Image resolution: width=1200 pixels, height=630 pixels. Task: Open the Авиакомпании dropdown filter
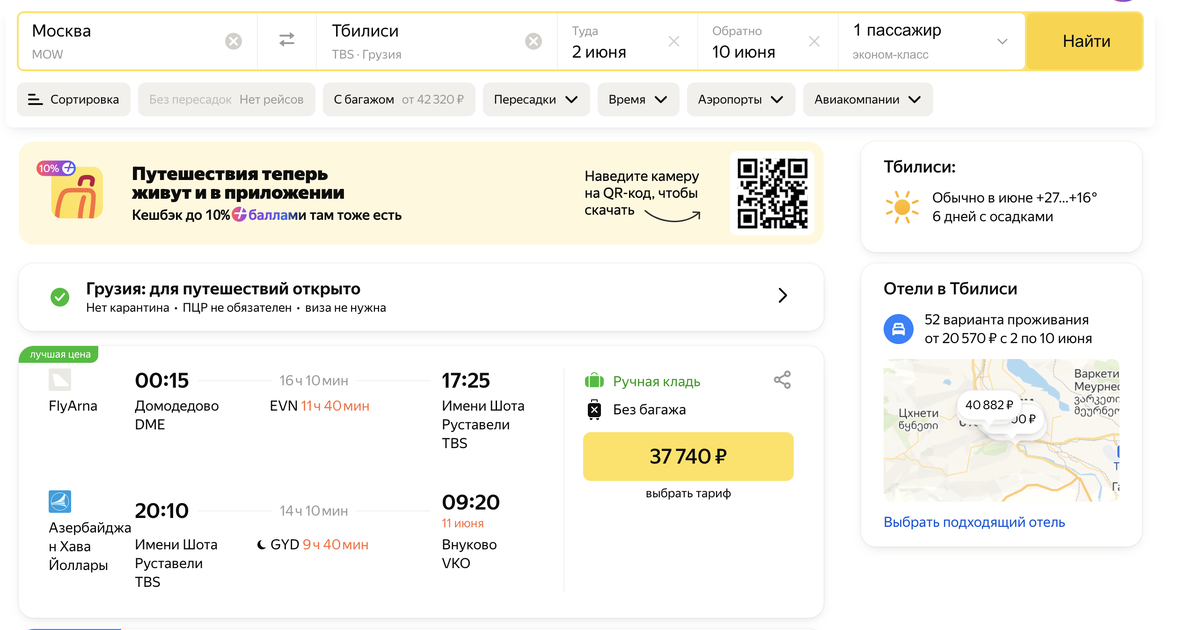click(868, 99)
